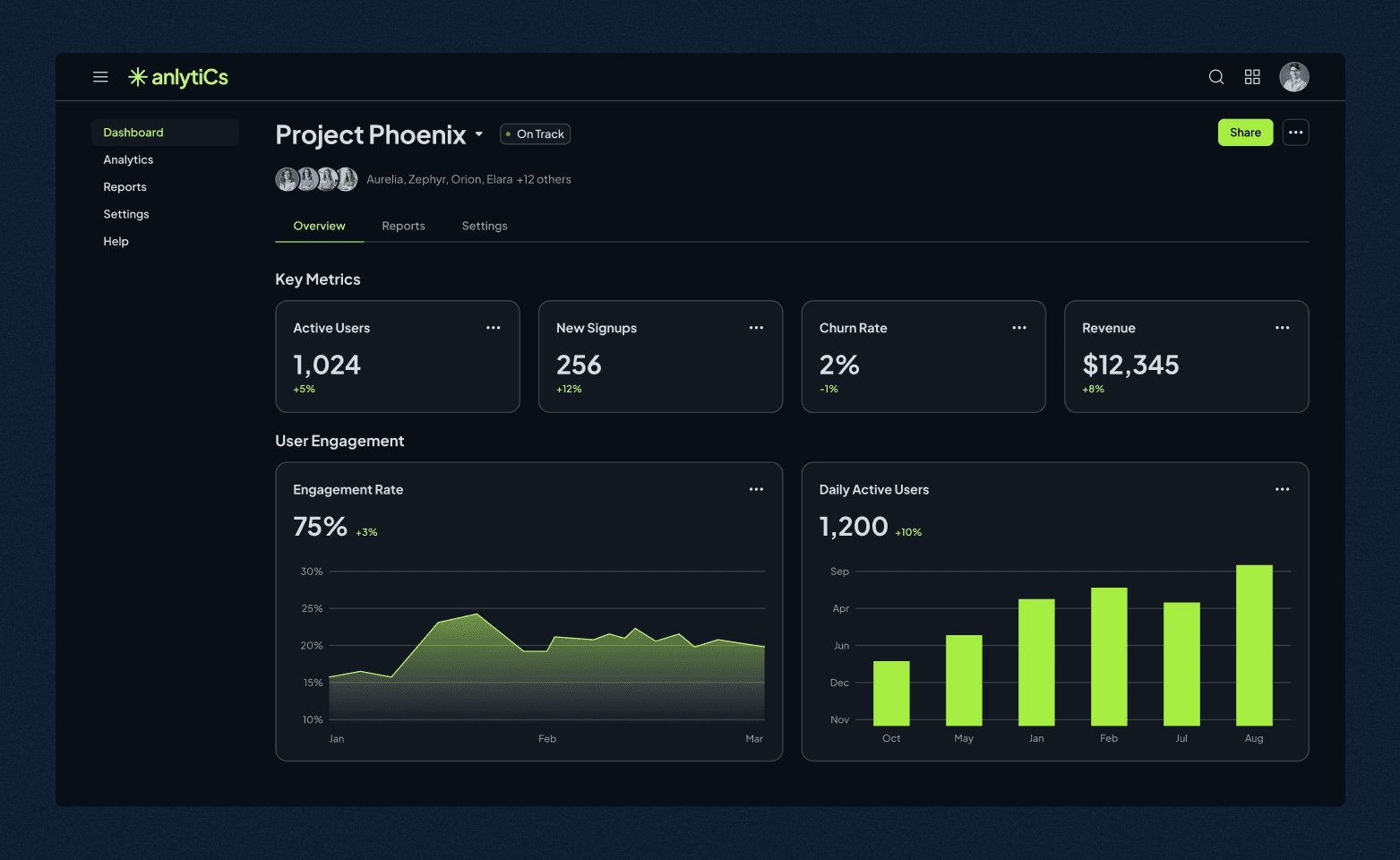Click the New Signups value 256
This screenshot has width=1400, height=860.
point(579,365)
